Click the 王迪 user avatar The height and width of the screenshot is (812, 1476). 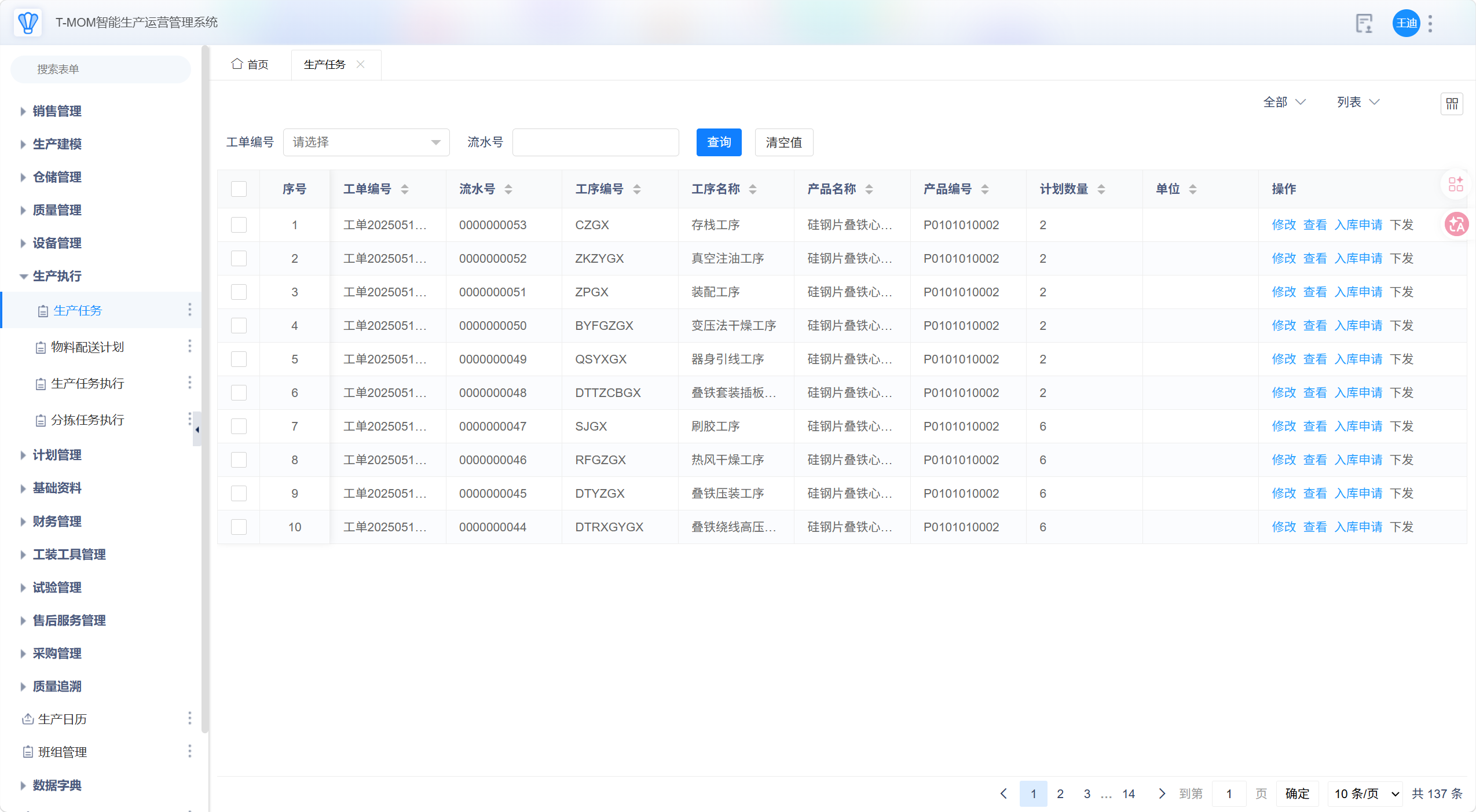coord(1406,23)
